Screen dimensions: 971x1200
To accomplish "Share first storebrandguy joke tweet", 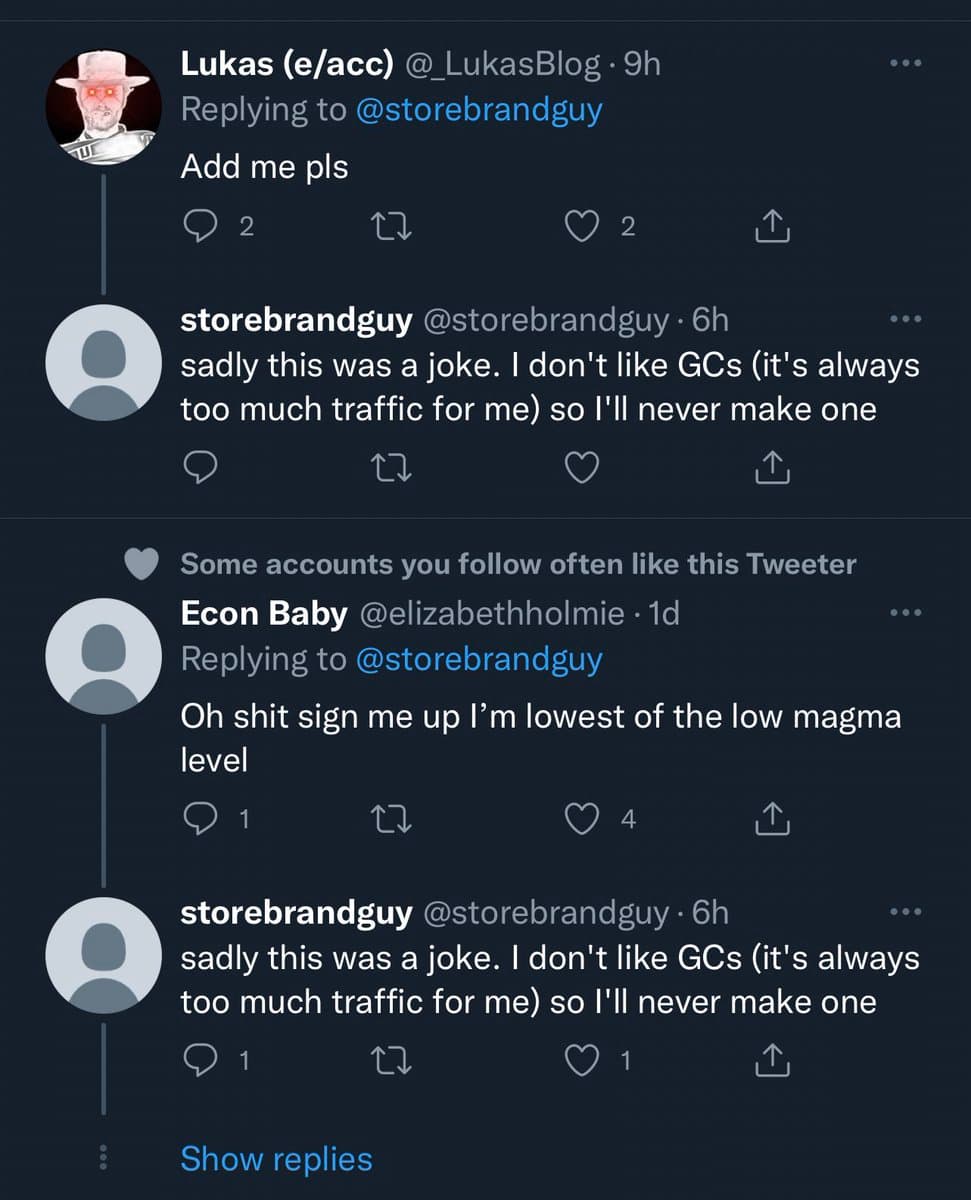I will click(x=772, y=467).
